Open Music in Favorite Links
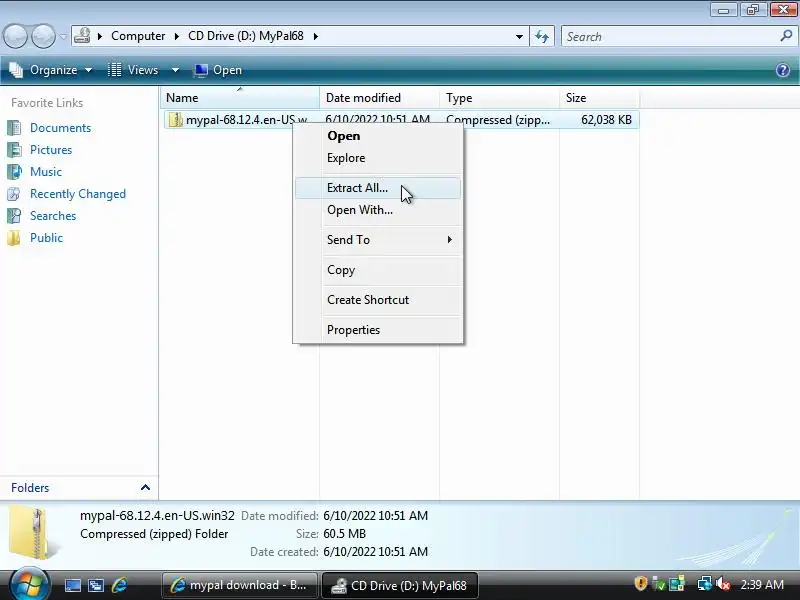This screenshot has width=800, height=600. pos(46,171)
